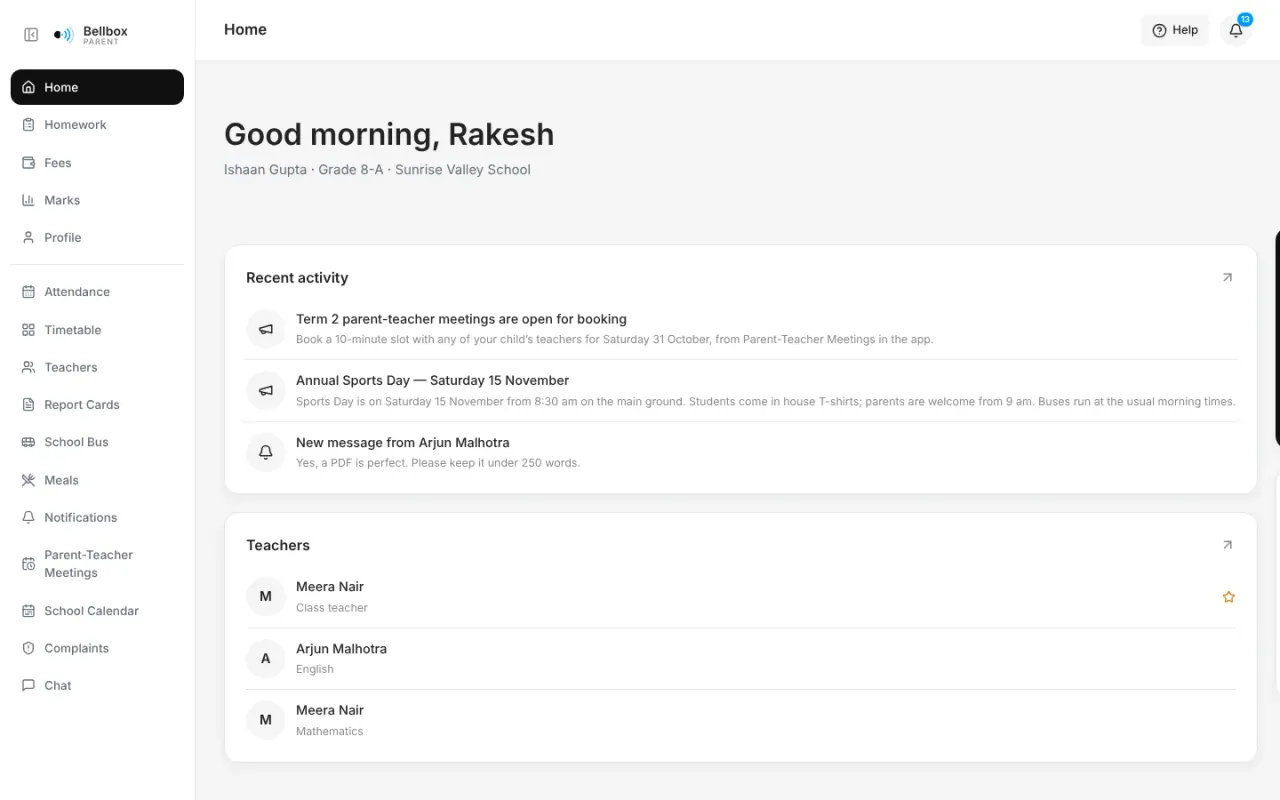Viewport: 1280px width, 800px height.
Task: Click the Teachers card heading
Action: pos(278,545)
